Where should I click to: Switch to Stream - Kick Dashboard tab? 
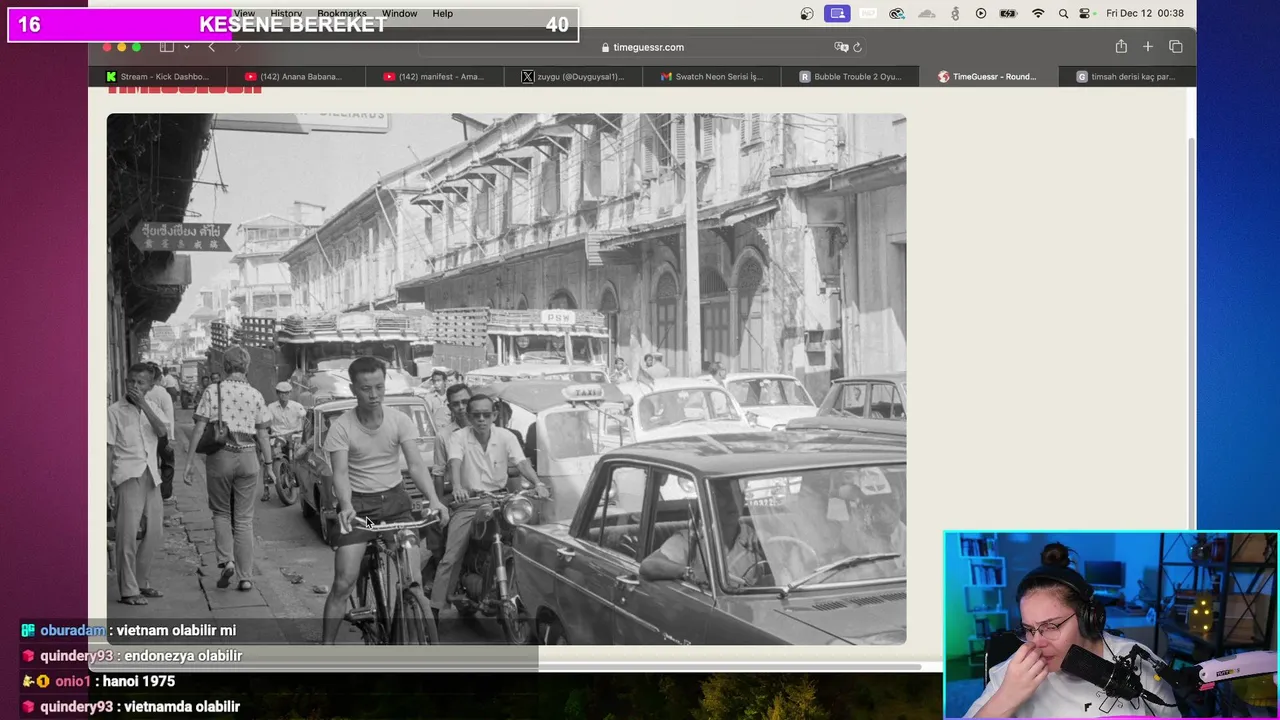[159, 76]
